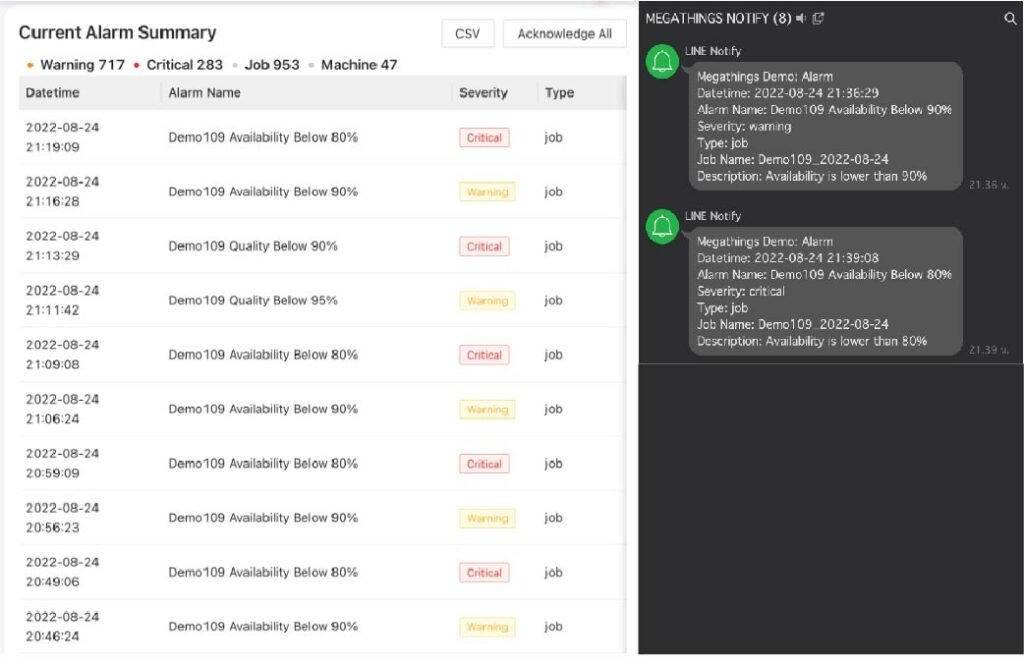Sort by the Datetime column header
Screen dimensions: 1024x661
click(52, 93)
